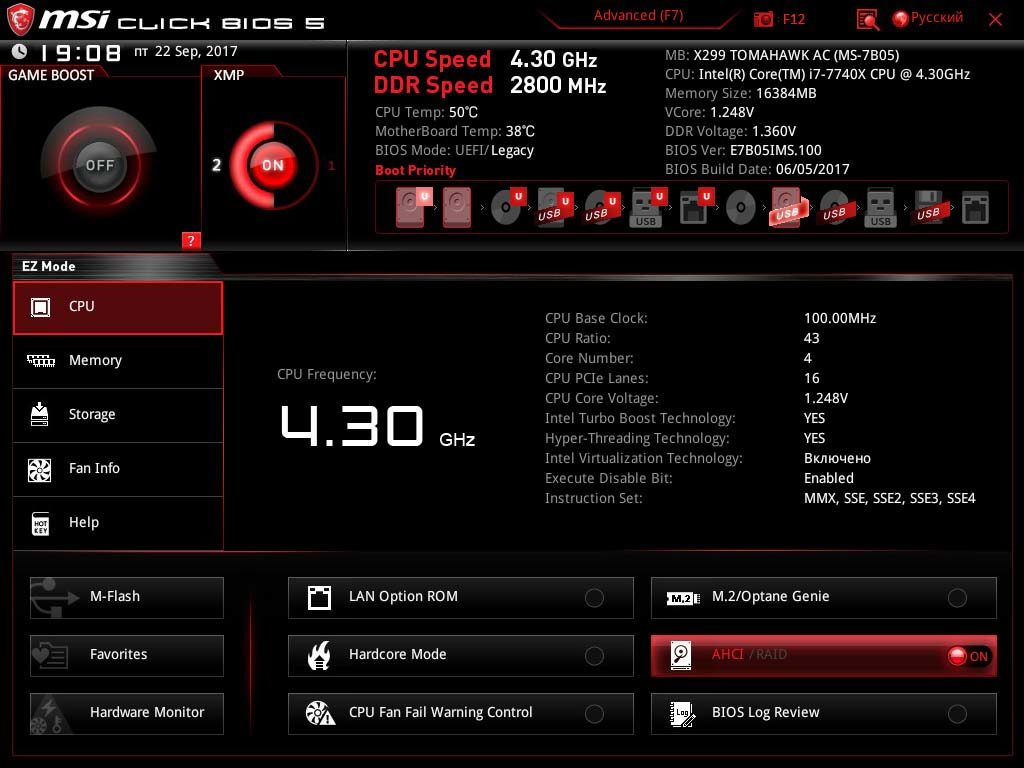Open the Storage section
Image resolution: width=1024 pixels, height=768 pixels.
[x=118, y=415]
